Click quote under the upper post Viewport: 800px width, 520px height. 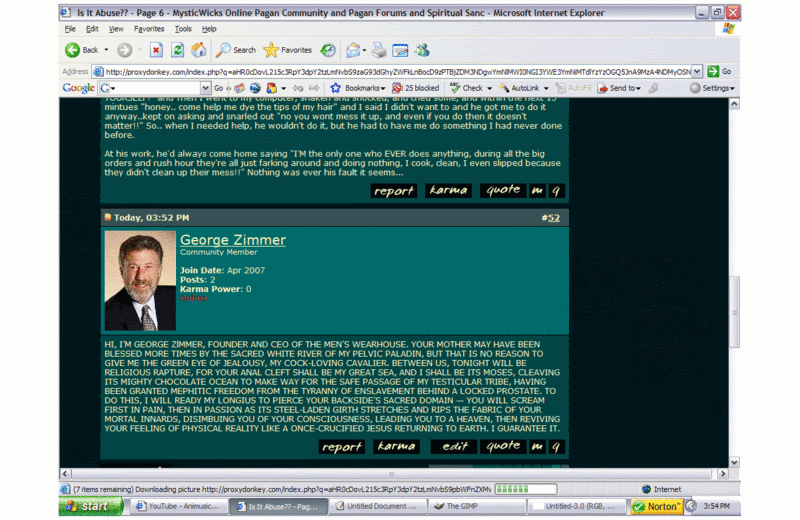(503, 191)
